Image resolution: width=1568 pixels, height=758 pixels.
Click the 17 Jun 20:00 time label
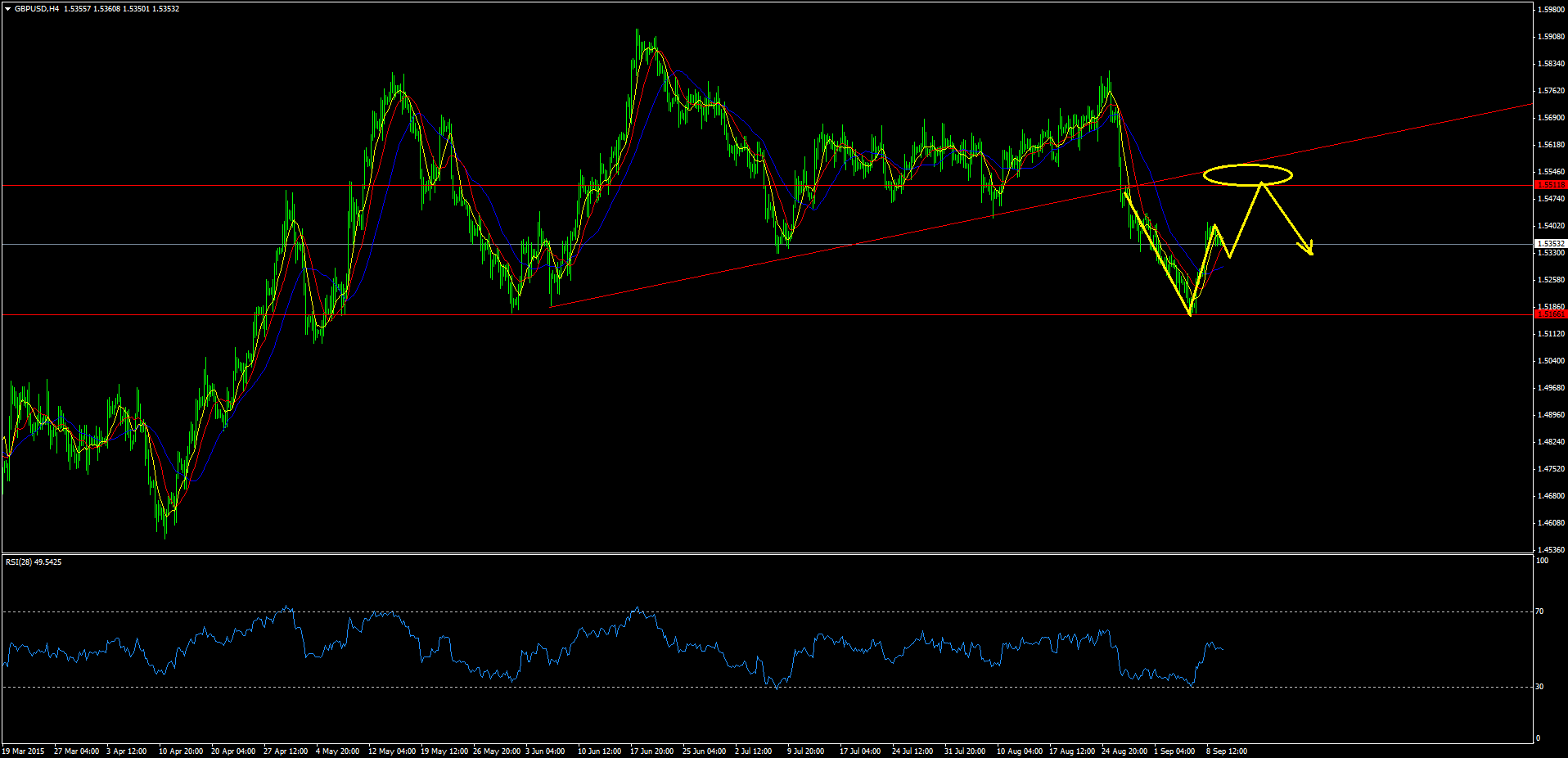click(x=652, y=751)
